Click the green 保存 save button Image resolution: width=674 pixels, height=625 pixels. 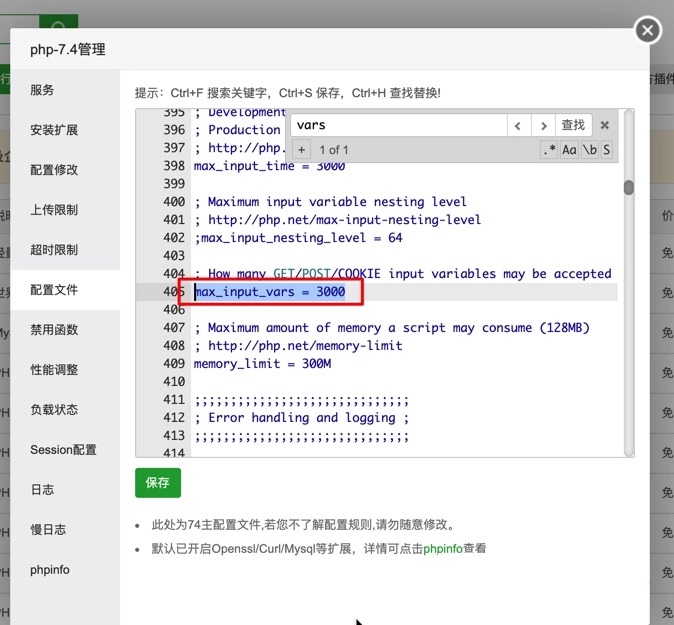click(158, 482)
